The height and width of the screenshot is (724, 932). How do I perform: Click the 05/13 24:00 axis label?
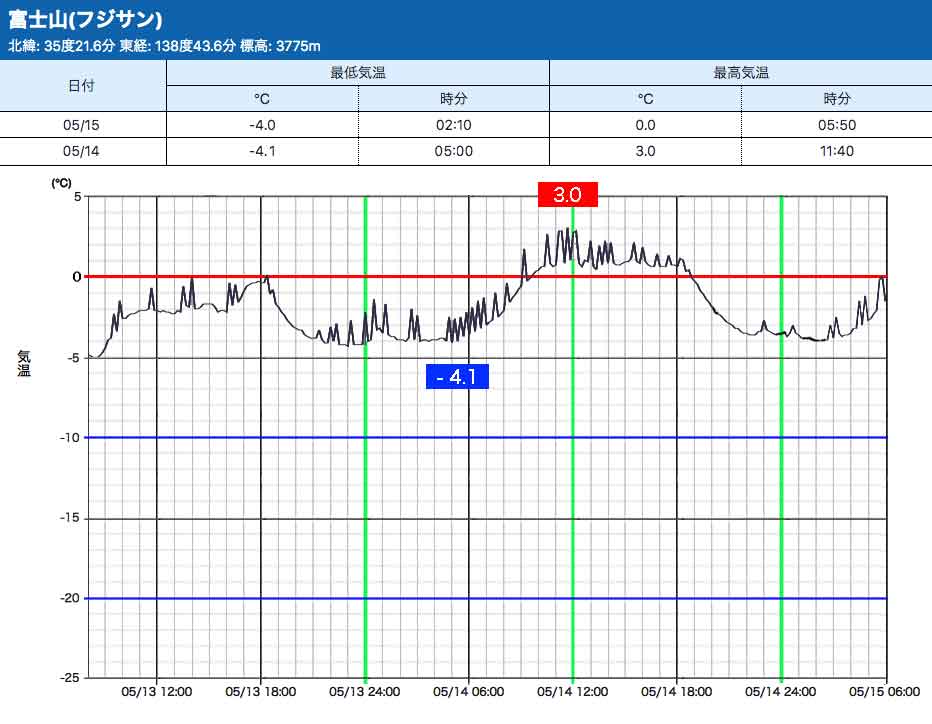click(365, 691)
